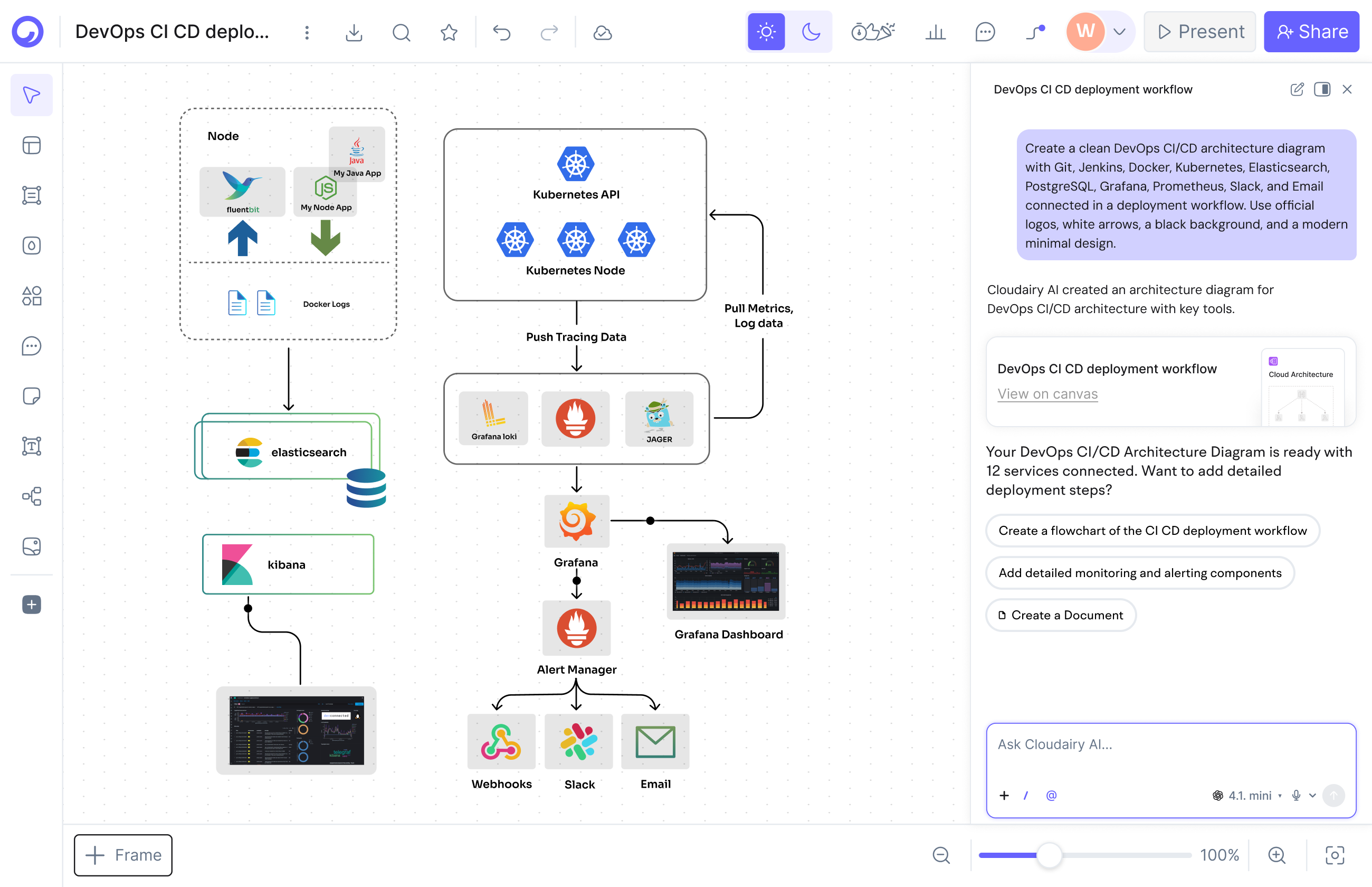The width and height of the screenshot is (1372, 887).
Task: Select the connector line tool in the top toolbar
Action: [x=1035, y=32]
